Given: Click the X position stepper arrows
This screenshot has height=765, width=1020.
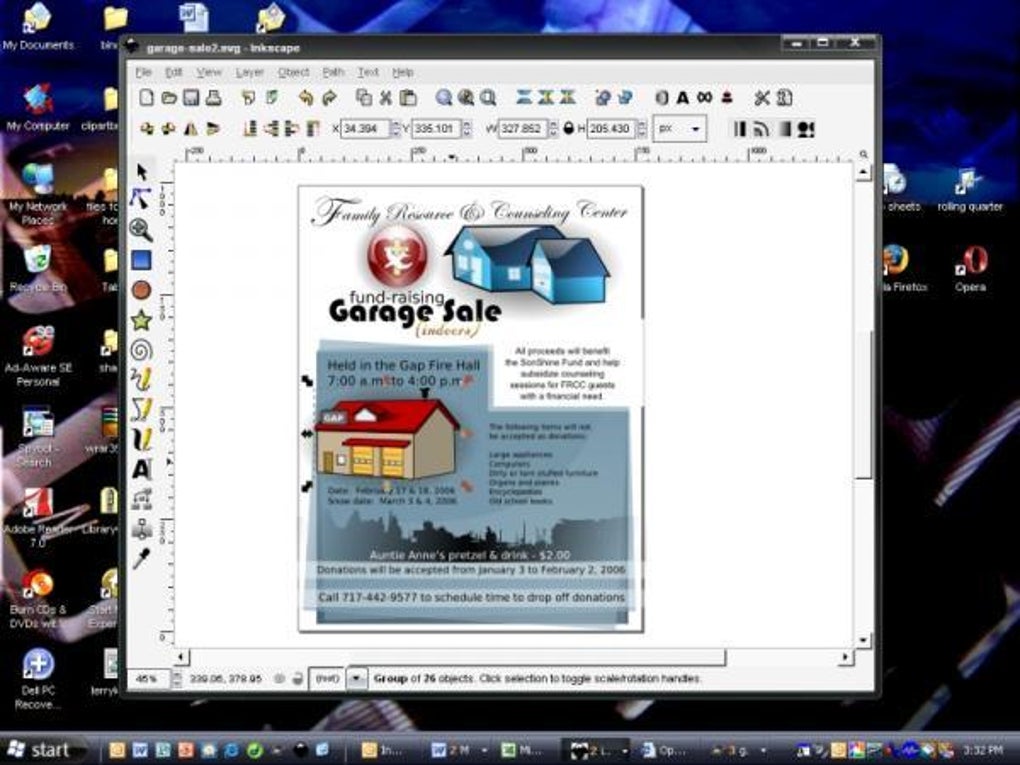Looking at the screenshot, I should pyautogui.click(x=396, y=129).
